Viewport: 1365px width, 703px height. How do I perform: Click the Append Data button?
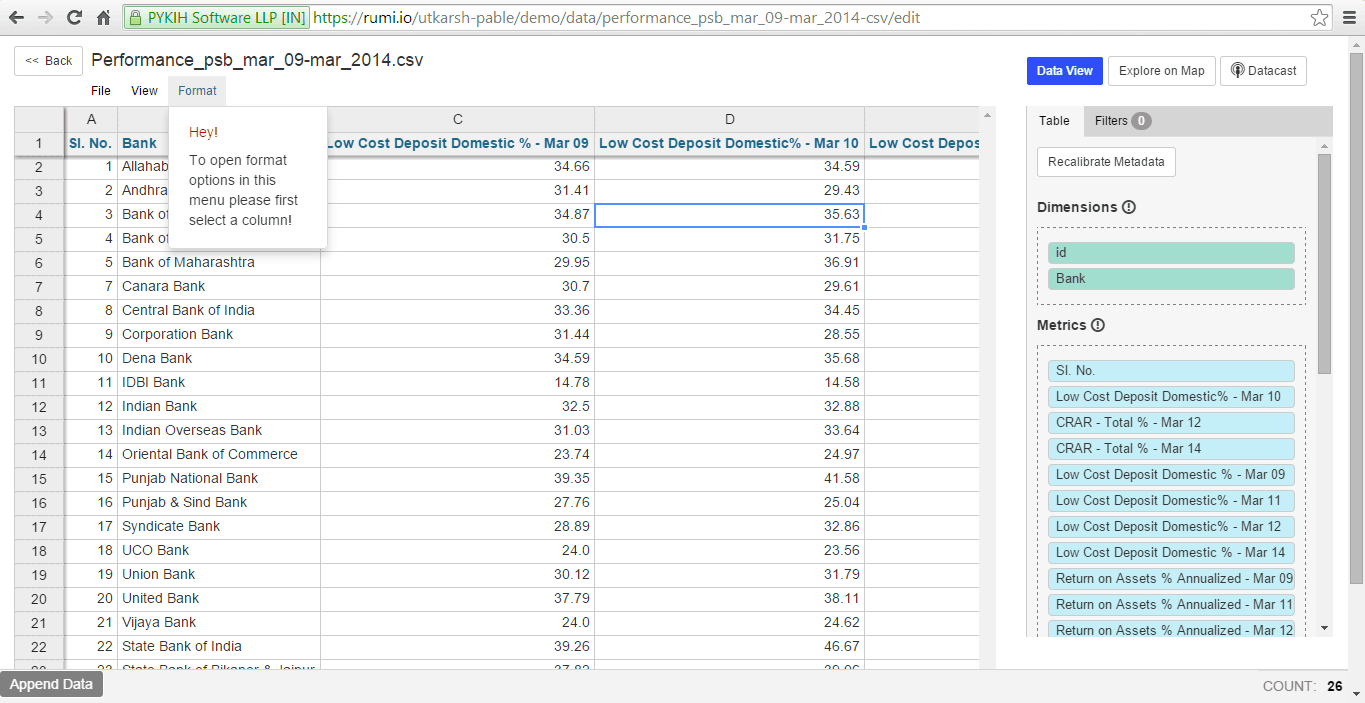[51, 685]
